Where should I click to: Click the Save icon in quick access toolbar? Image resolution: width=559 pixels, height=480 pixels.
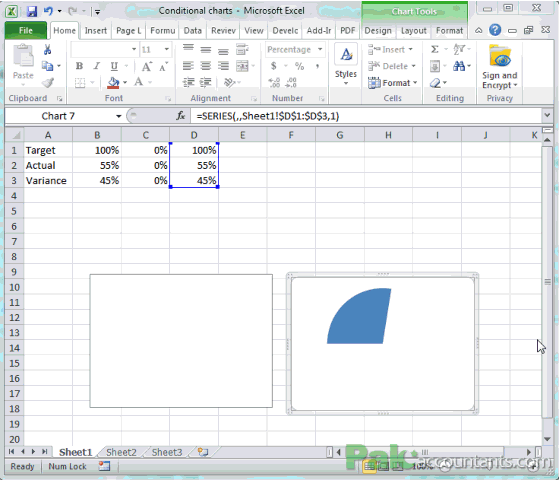point(32,11)
